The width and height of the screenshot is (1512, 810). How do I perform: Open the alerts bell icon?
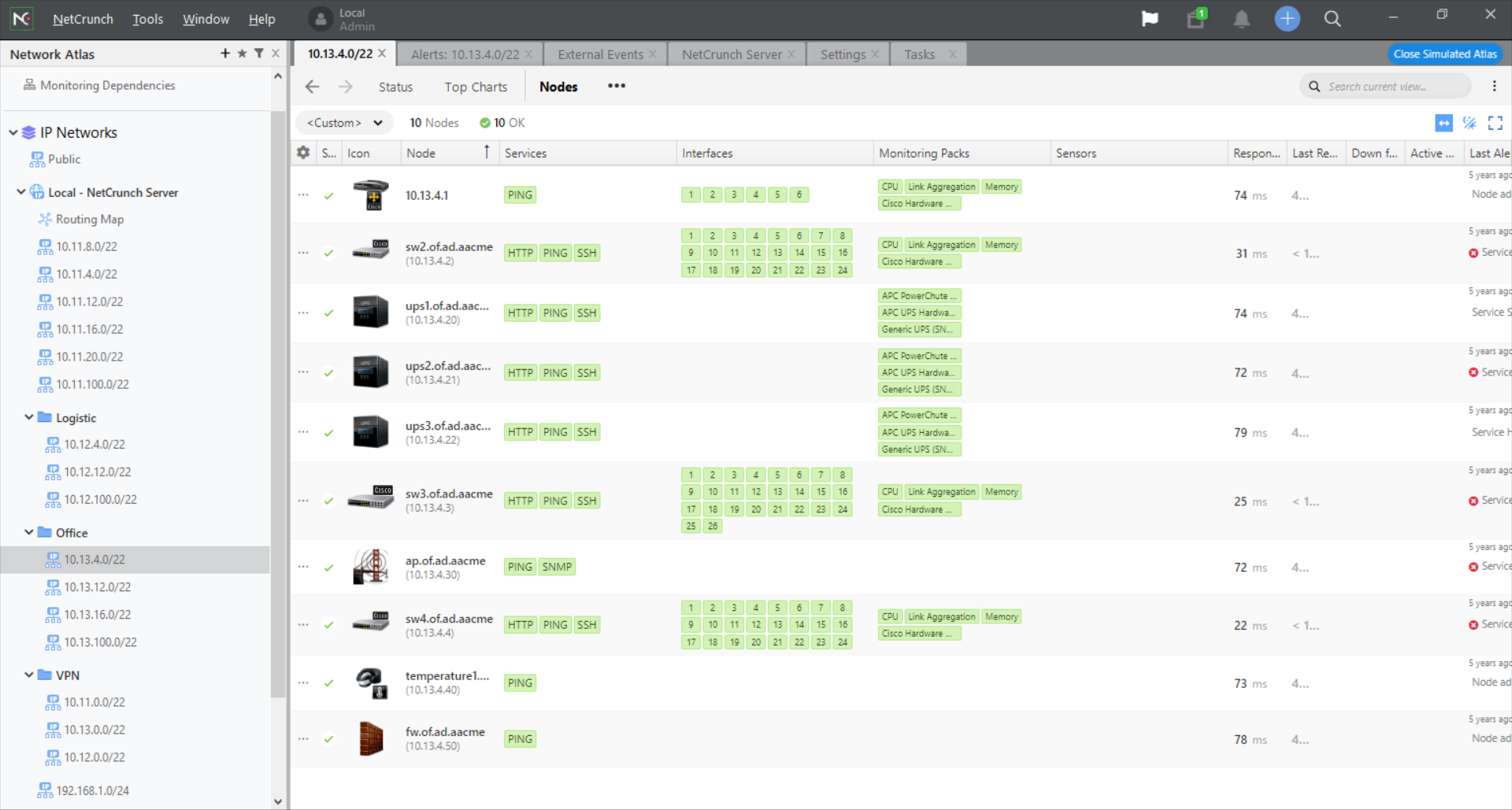(x=1241, y=19)
